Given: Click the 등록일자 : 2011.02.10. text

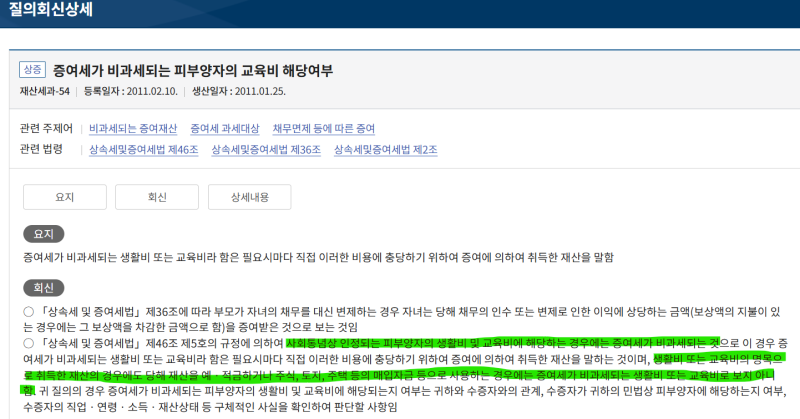Looking at the screenshot, I should [x=131, y=91].
